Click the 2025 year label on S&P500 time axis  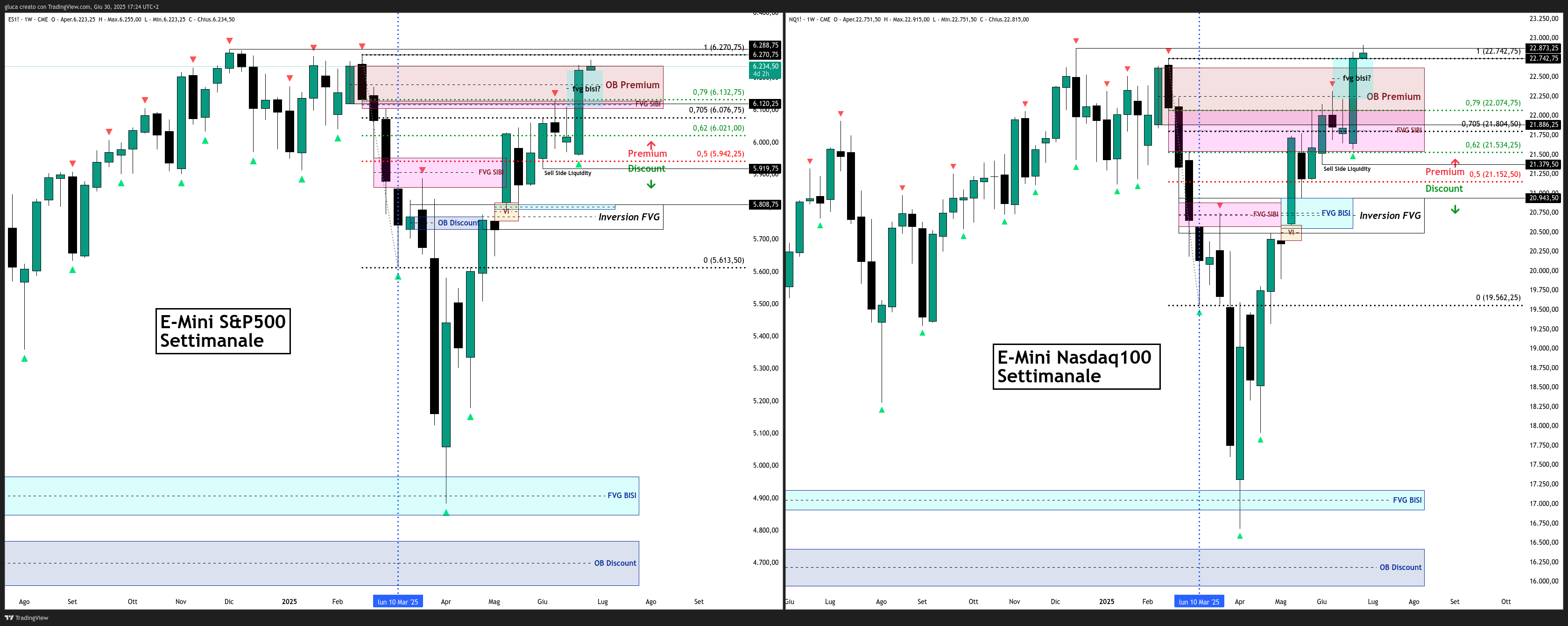coord(289,602)
